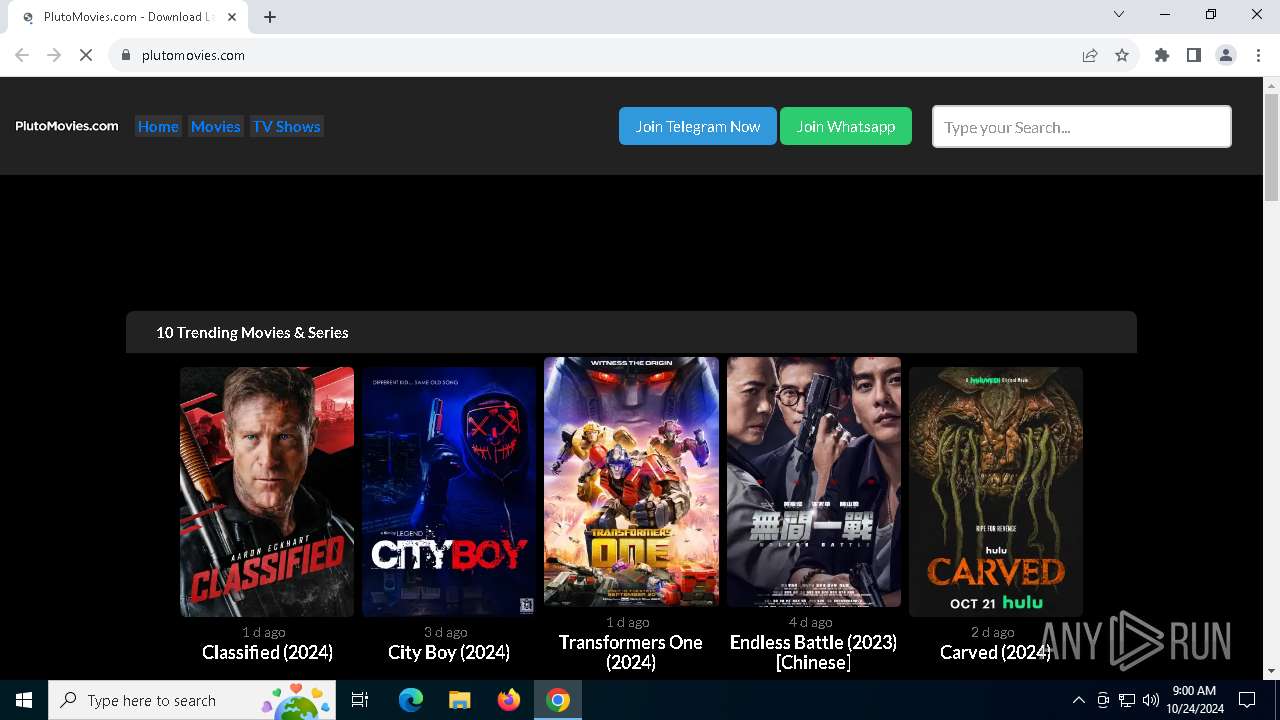View site information padlock icon
Screen dimensions: 1280x720
click(x=126, y=55)
